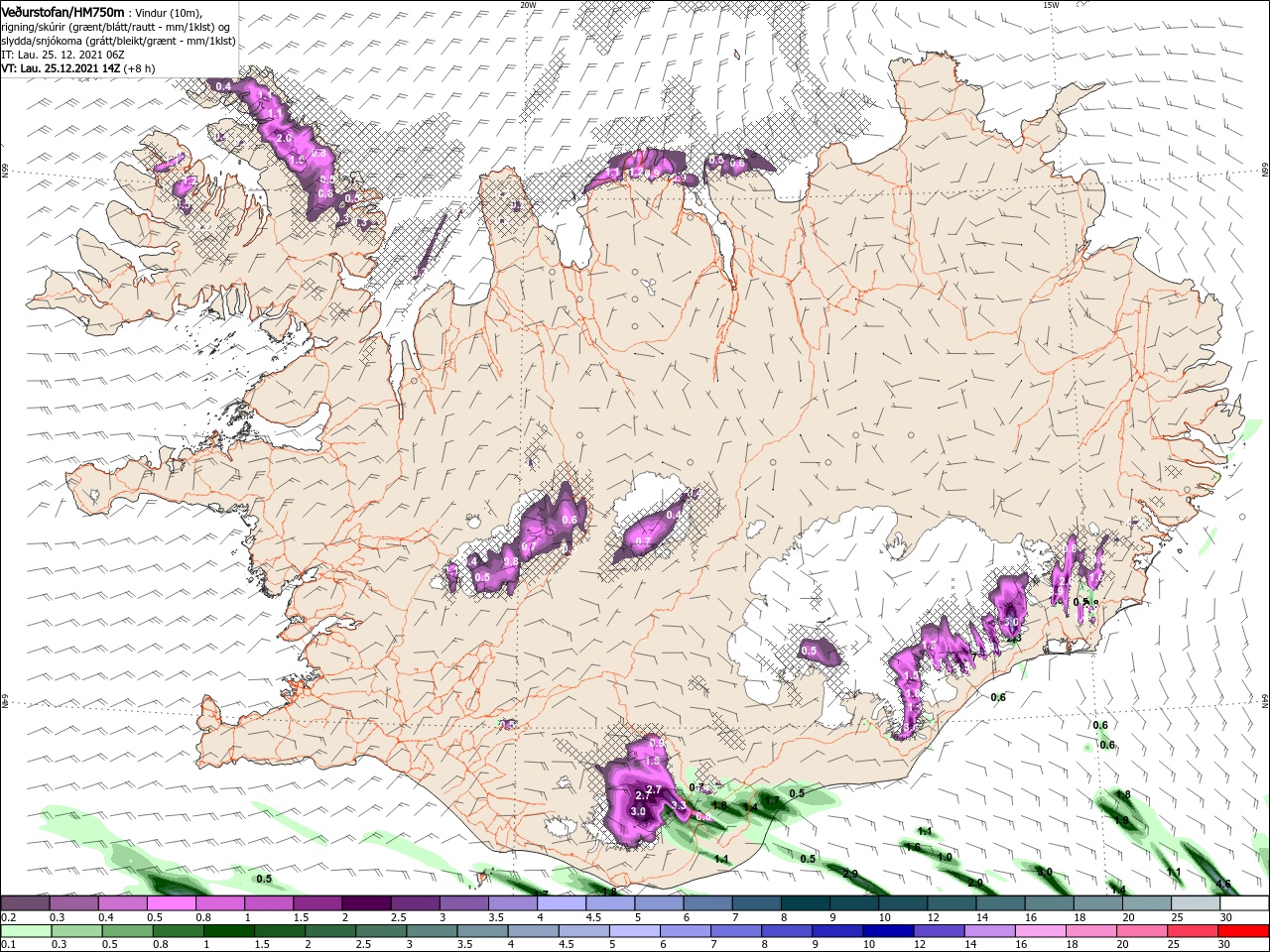
Task: Pick the bright red rain swatch starting at 30
Action: [1244, 931]
